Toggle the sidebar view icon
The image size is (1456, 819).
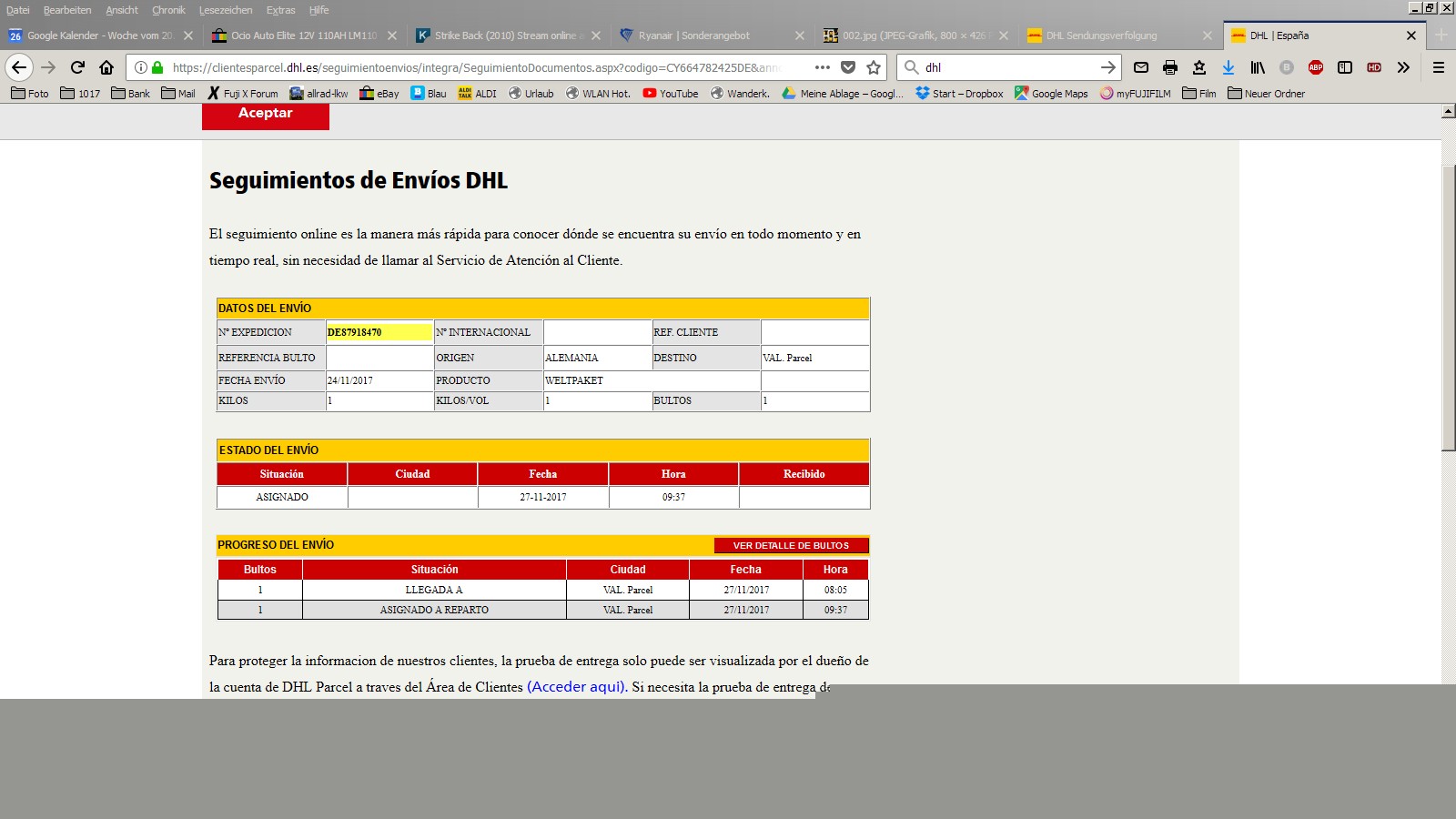[1345, 67]
